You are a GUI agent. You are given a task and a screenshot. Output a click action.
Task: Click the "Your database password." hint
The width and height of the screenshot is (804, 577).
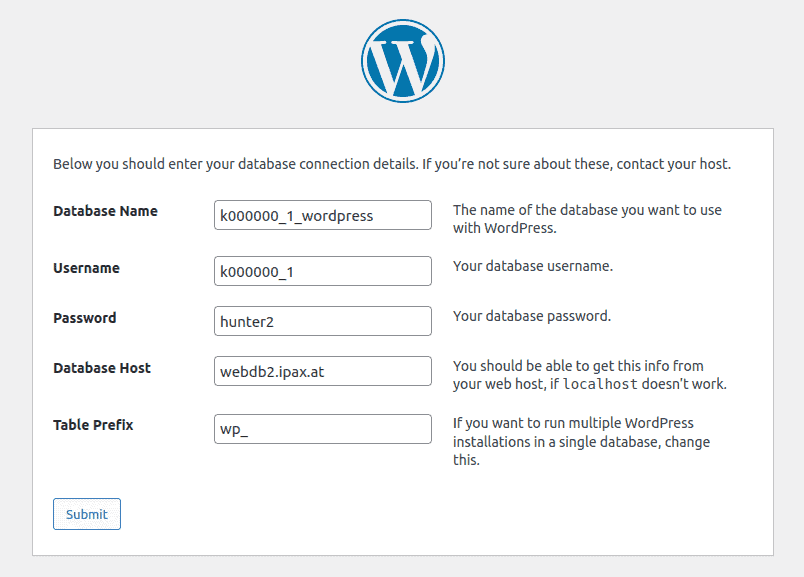pyautogui.click(x=531, y=316)
